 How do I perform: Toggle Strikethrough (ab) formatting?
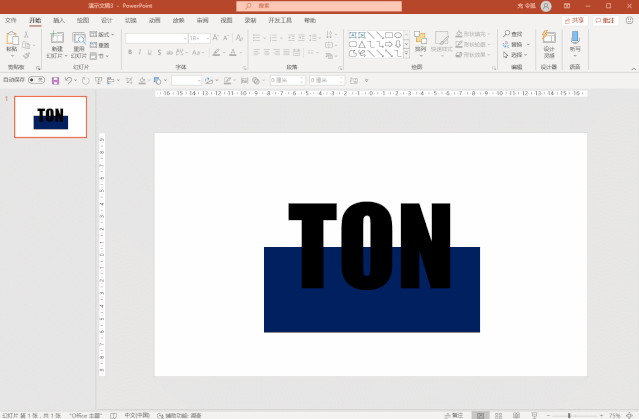(x=169, y=52)
